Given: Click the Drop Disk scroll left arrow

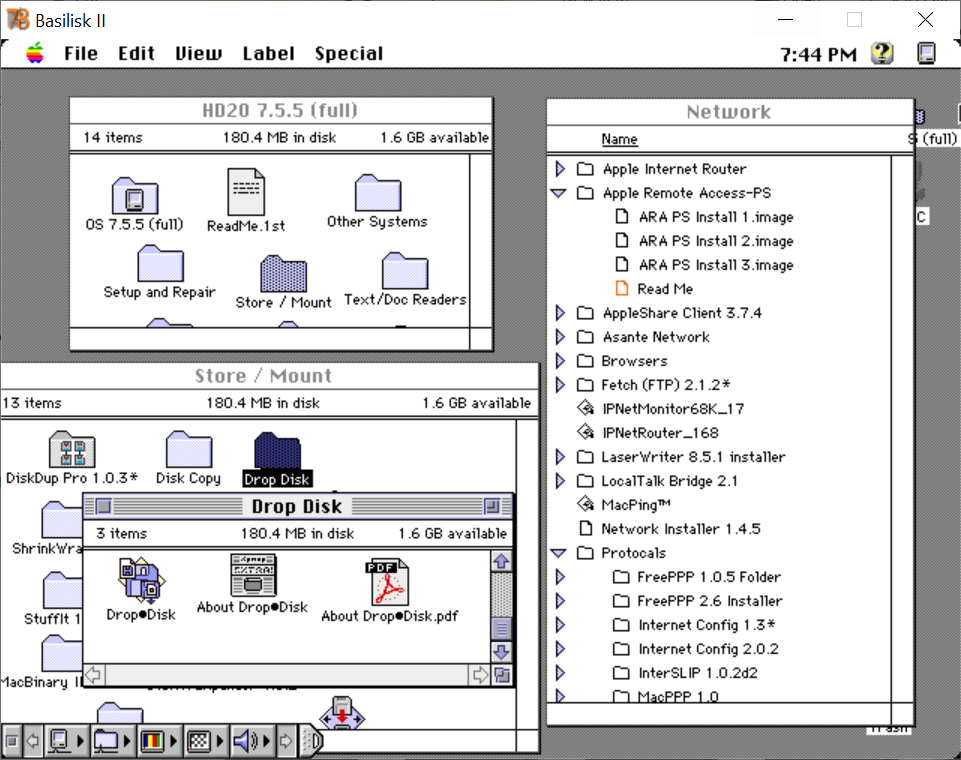Looking at the screenshot, I should 93,675.
